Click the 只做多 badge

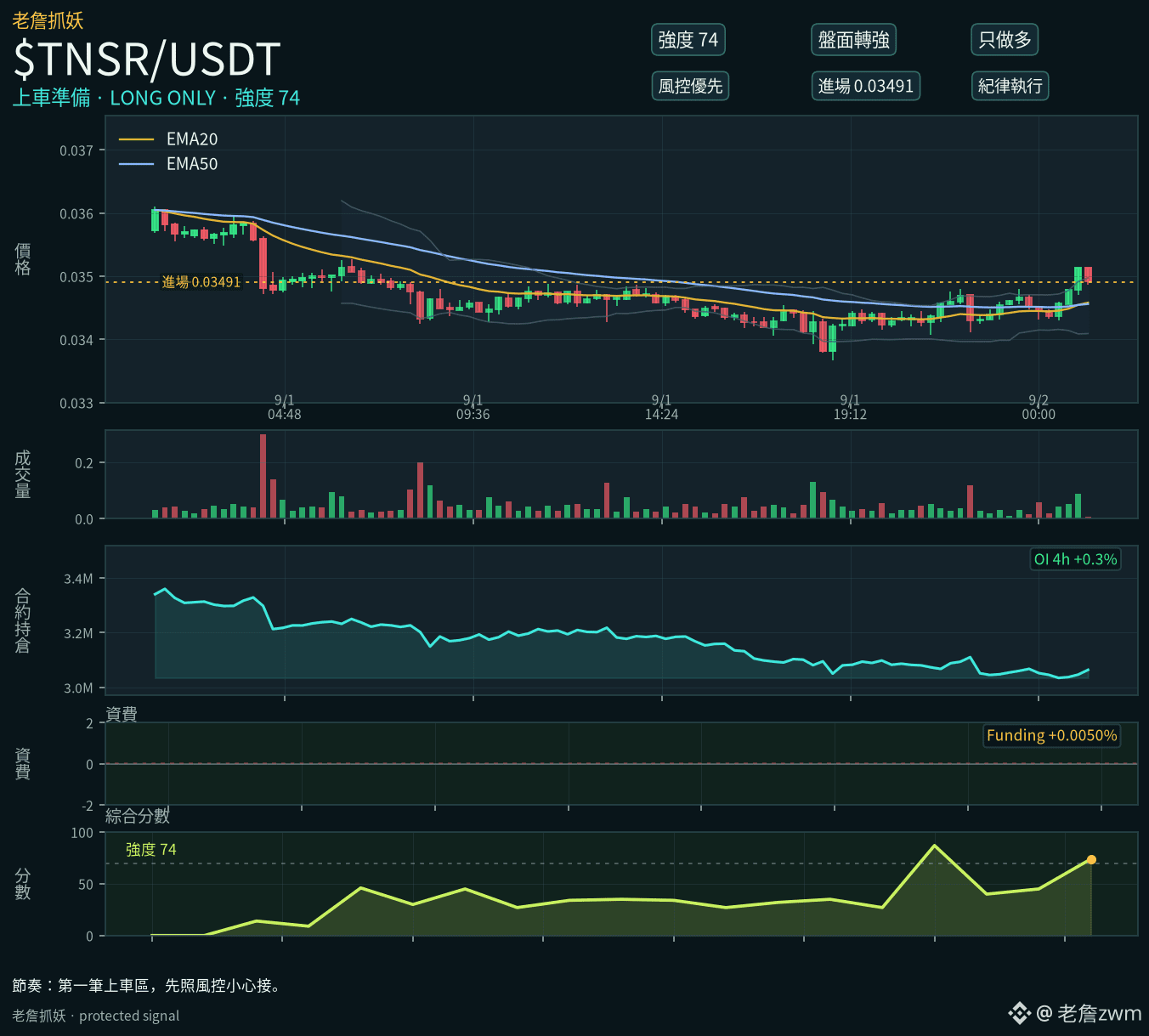[x=1005, y=40]
